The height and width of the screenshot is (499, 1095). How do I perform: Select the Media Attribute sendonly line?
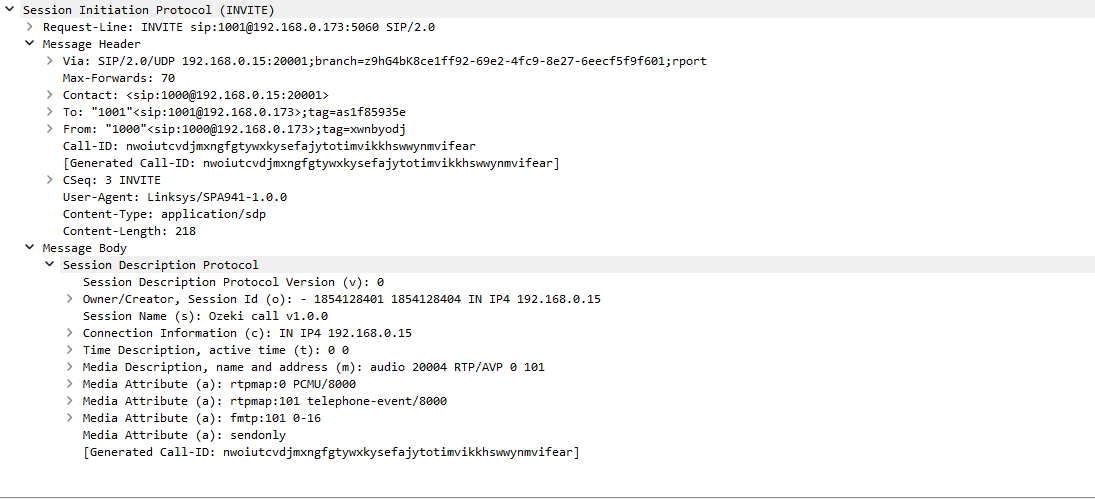tap(184, 435)
